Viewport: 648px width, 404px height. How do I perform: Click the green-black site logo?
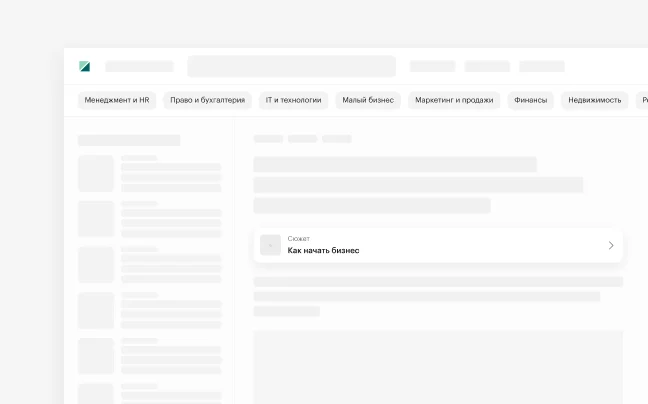click(85, 67)
